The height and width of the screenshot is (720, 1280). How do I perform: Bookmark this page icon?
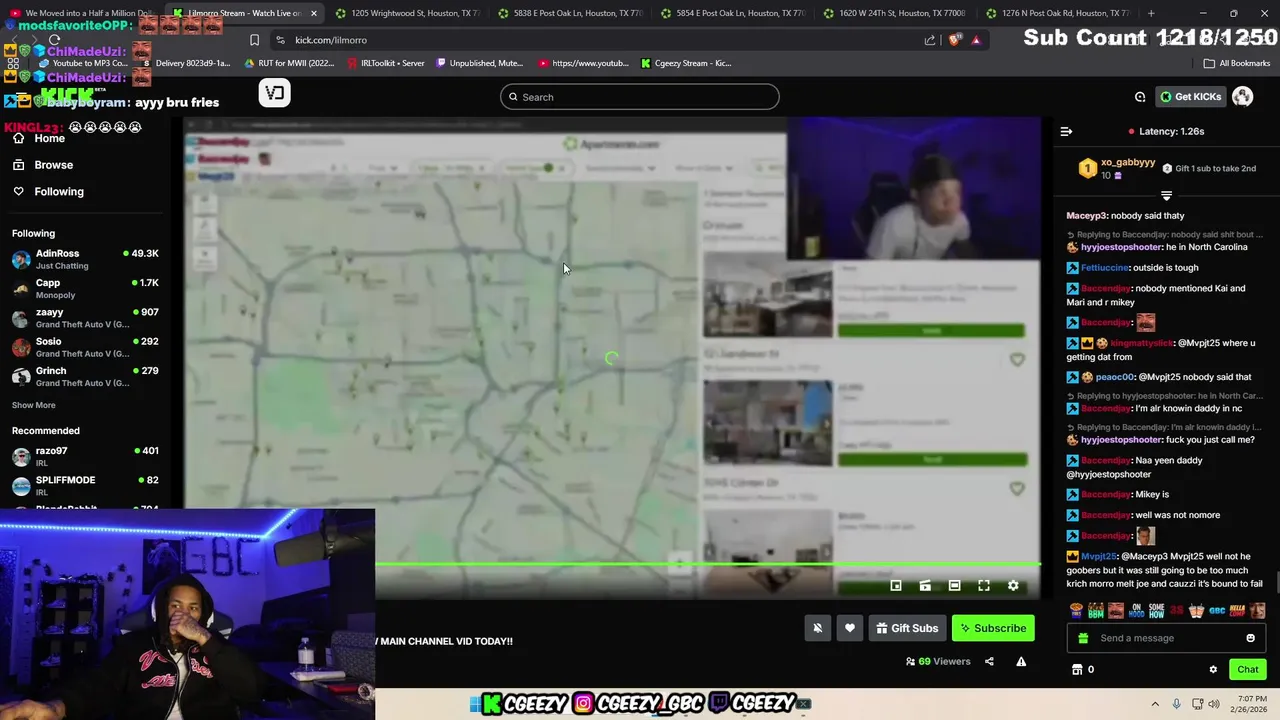click(254, 40)
